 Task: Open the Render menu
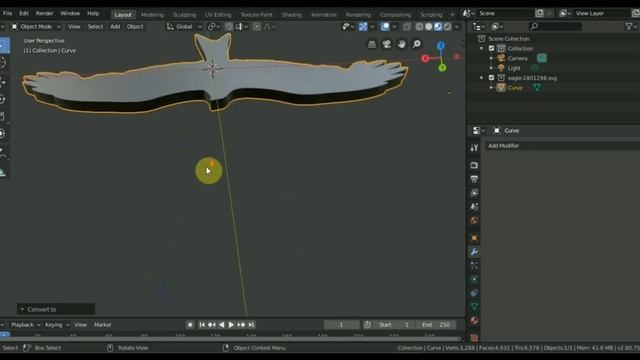click(44, 13)
